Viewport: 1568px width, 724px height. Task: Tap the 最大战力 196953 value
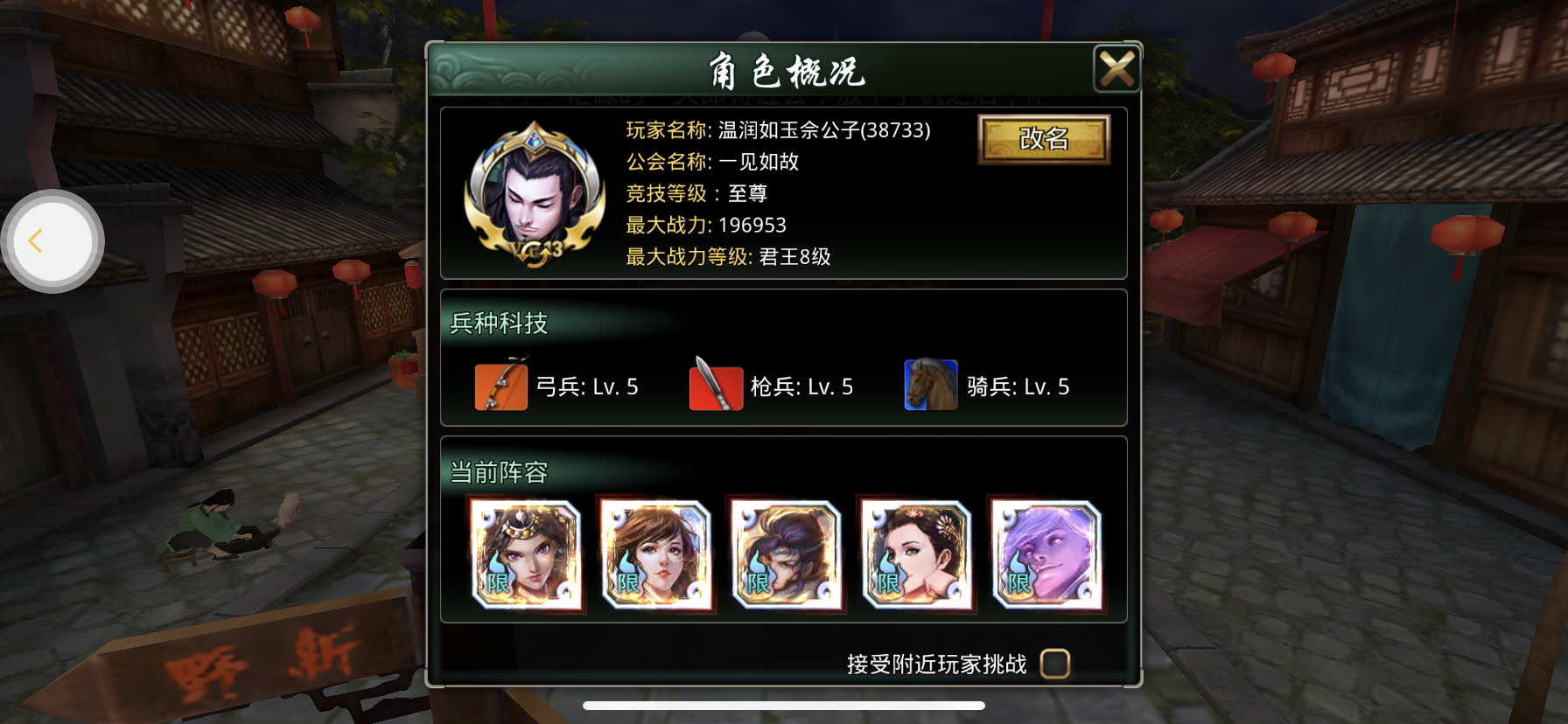tap(752, 226)
